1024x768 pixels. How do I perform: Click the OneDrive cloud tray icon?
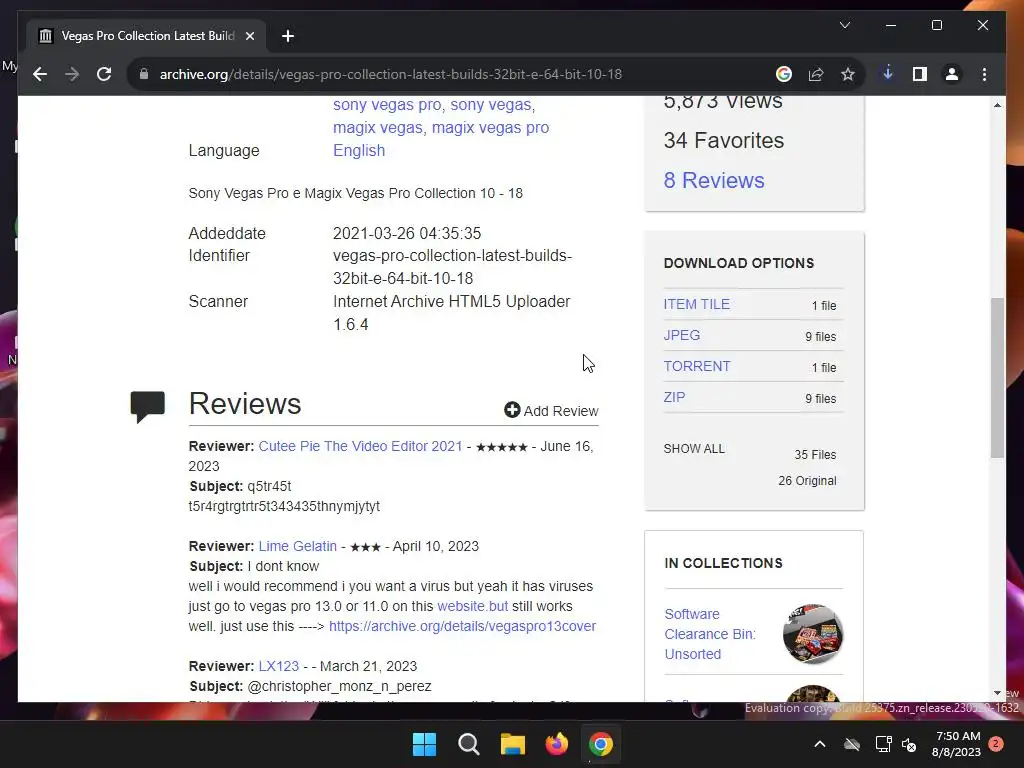coord(852,744)
